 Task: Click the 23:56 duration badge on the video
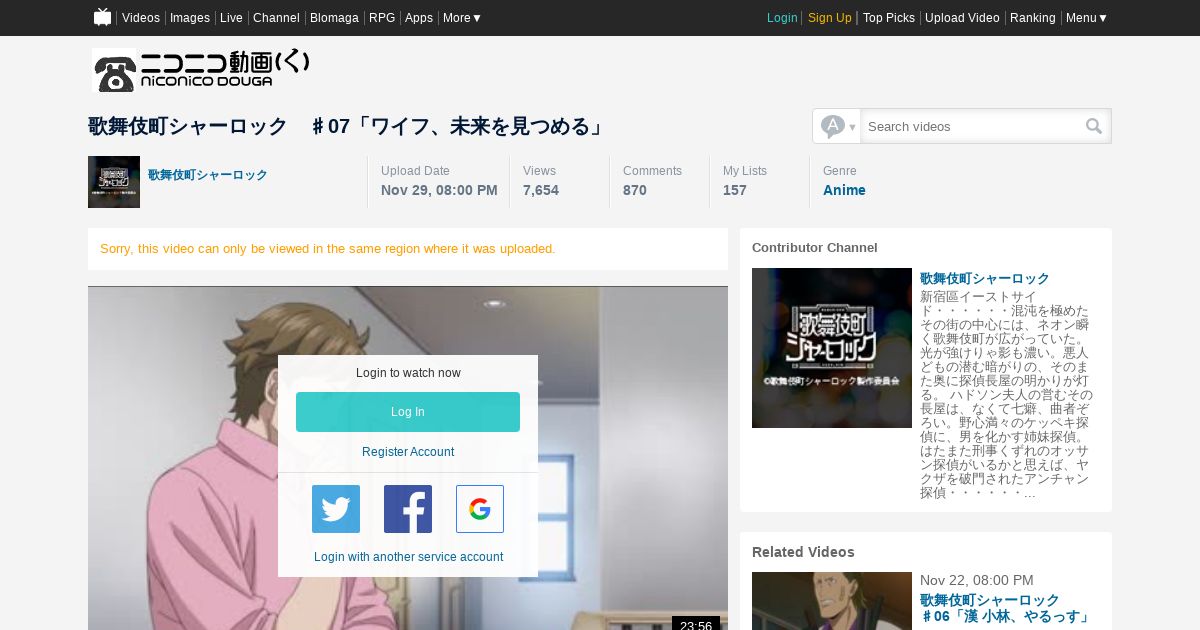click(696, 624)
